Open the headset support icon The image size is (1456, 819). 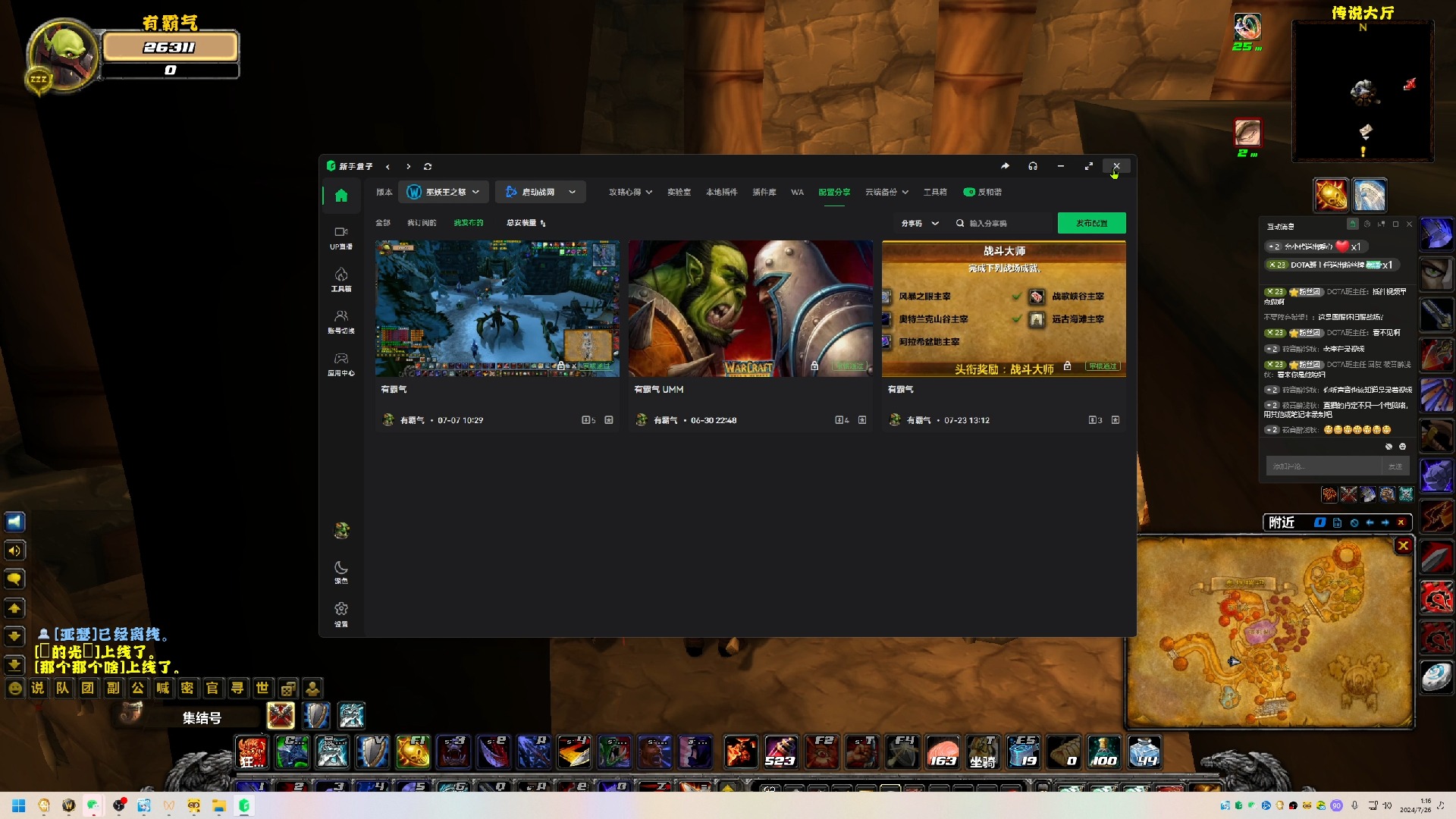pyautogui.click(x=1033, y=166)
